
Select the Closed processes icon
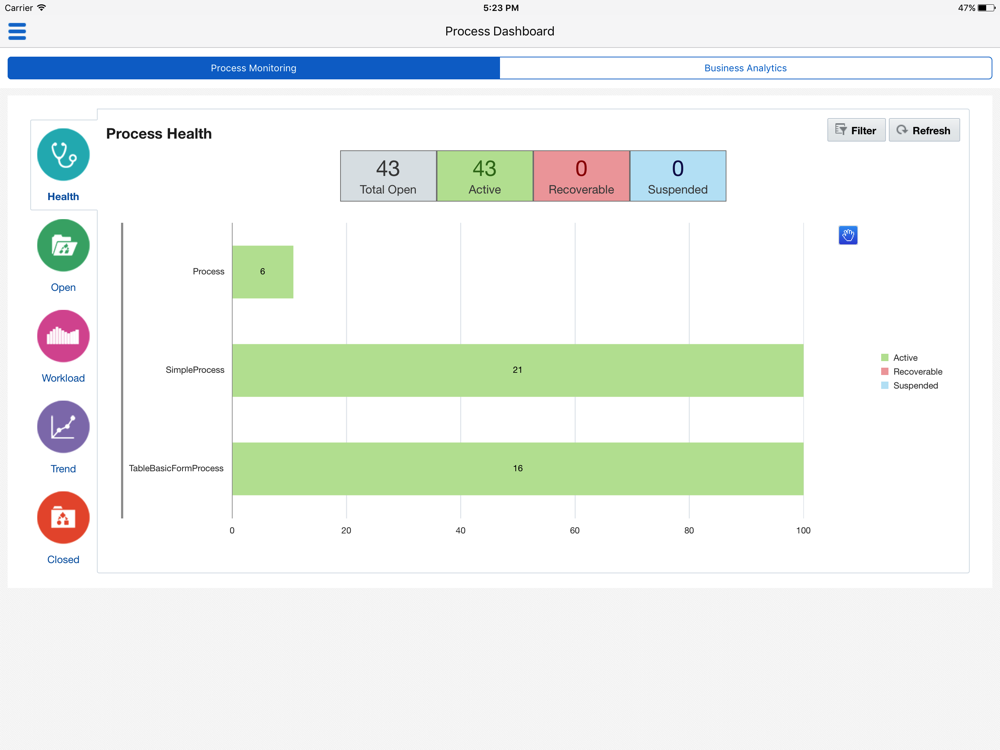[x=63, y=517]
